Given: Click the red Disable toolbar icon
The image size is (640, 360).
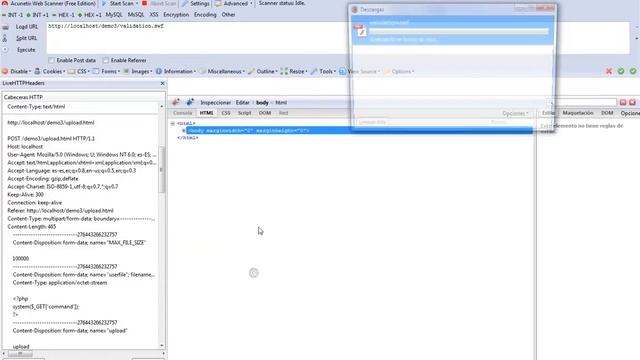Looking at the screenshot, I should [5, 71].
